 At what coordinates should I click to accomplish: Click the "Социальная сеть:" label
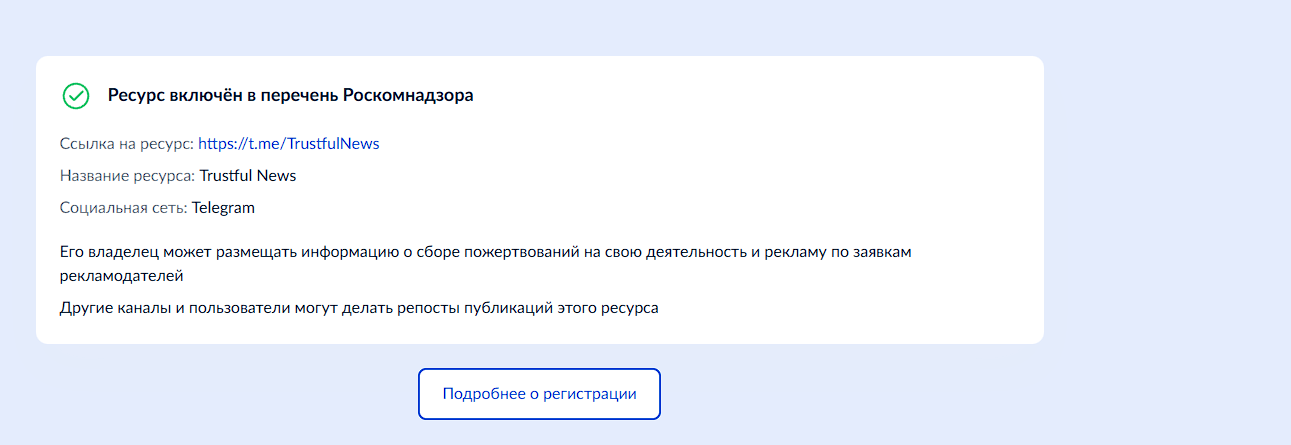point(123,208)
